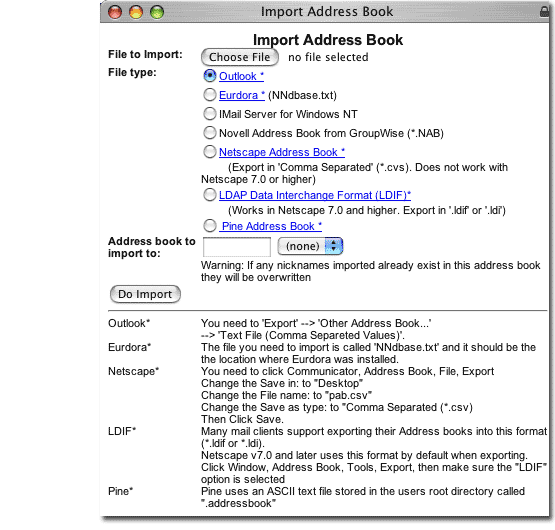Select Novell Address Book from GroupWise option

click(x=210, y=133)
